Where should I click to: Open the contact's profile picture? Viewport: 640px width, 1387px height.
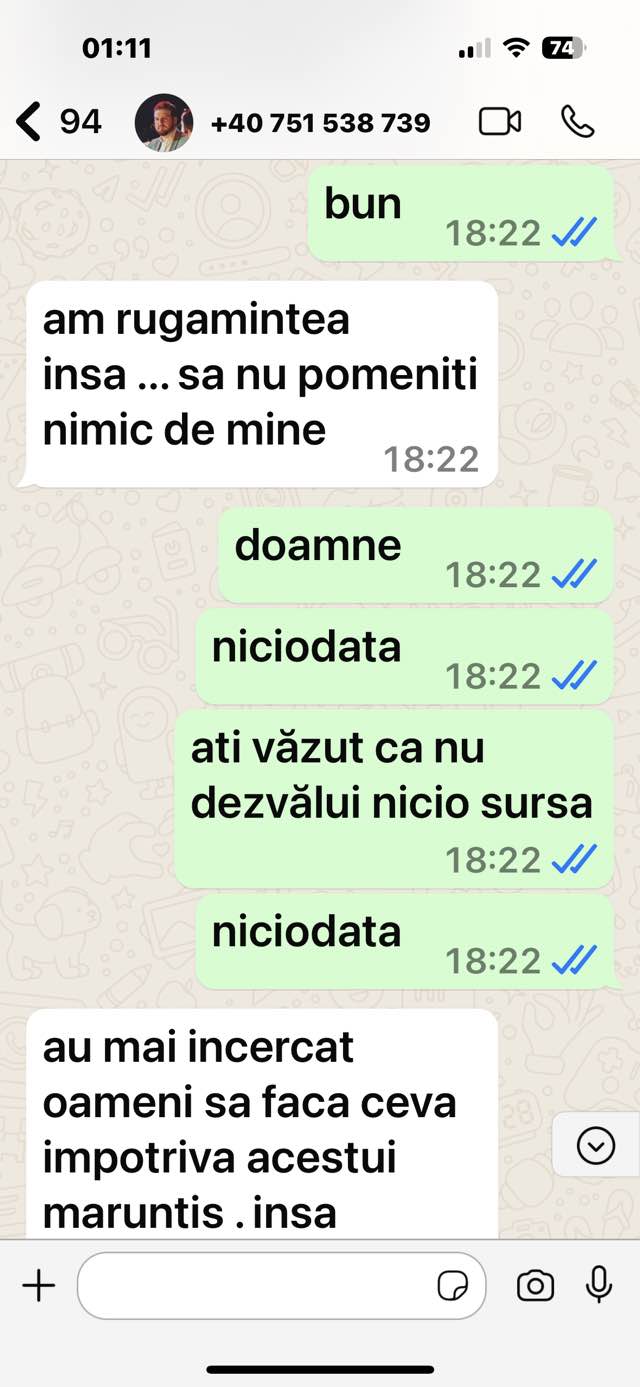coord(164,122)
